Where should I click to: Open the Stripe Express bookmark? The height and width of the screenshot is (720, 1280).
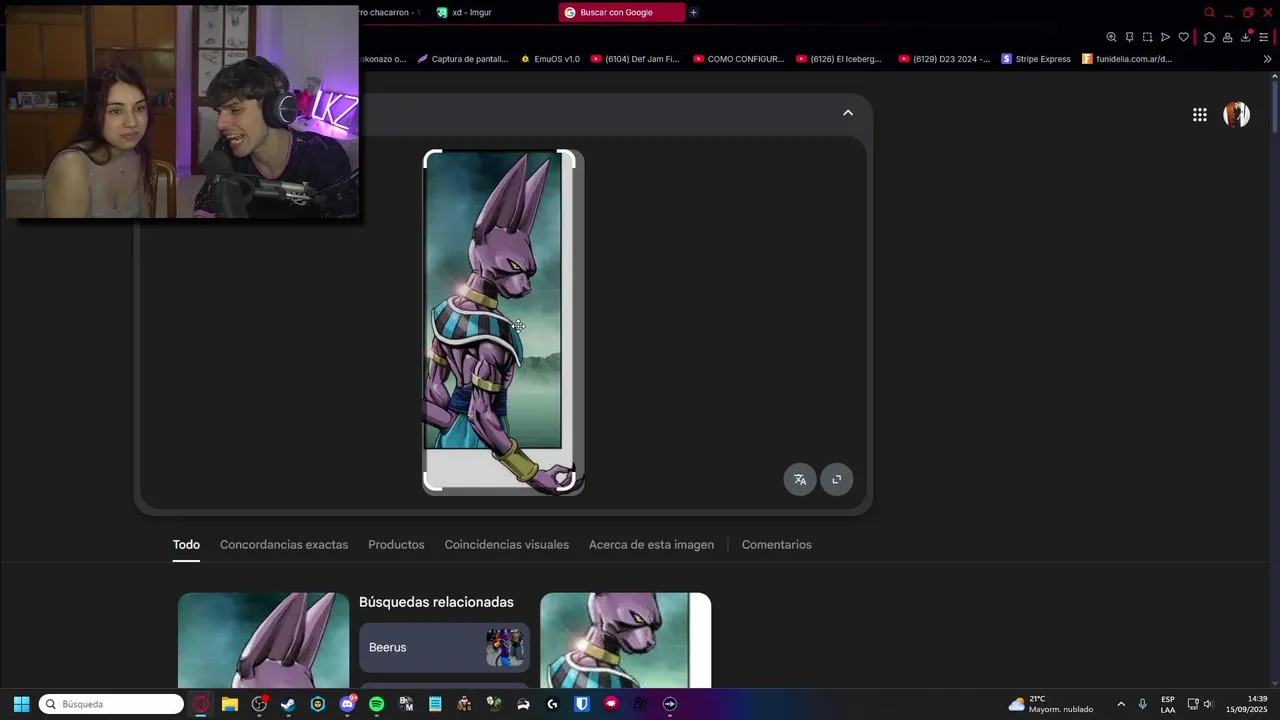(1036, 59)
